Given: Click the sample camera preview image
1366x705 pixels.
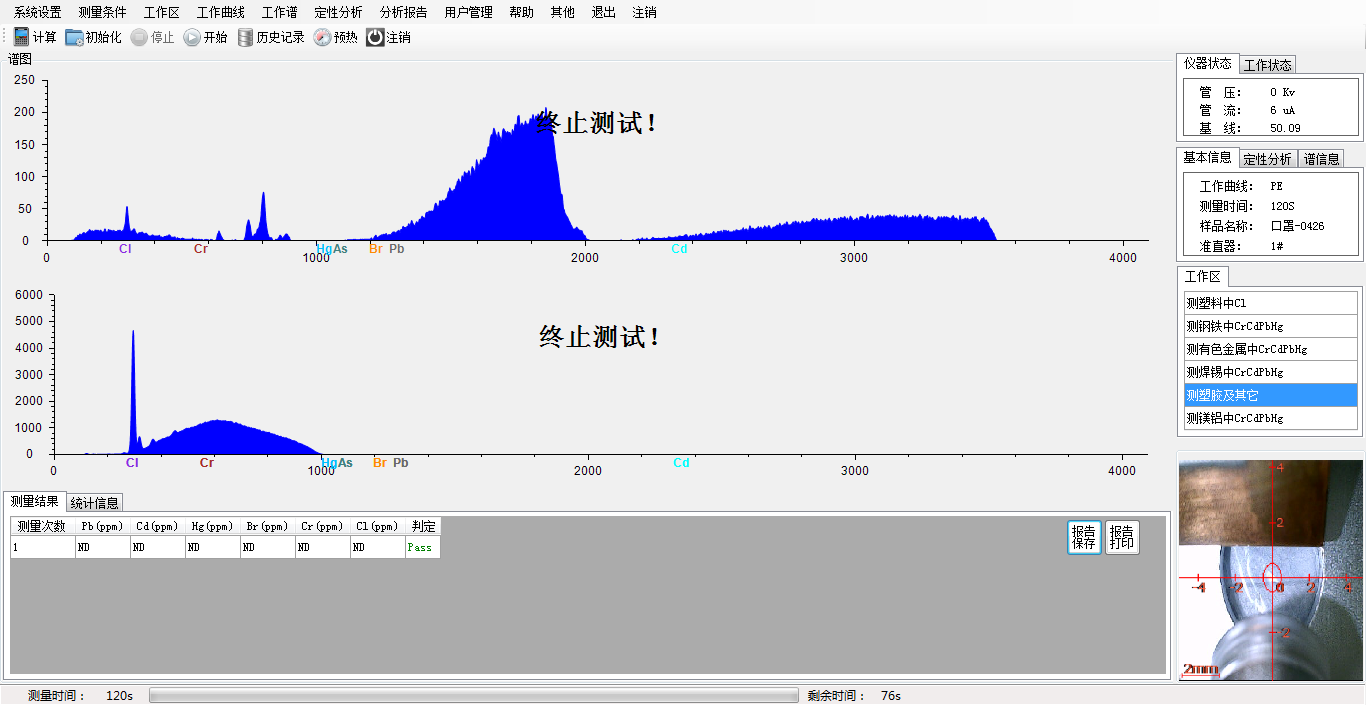Looking at the screenshot, I should [1270, 568].
